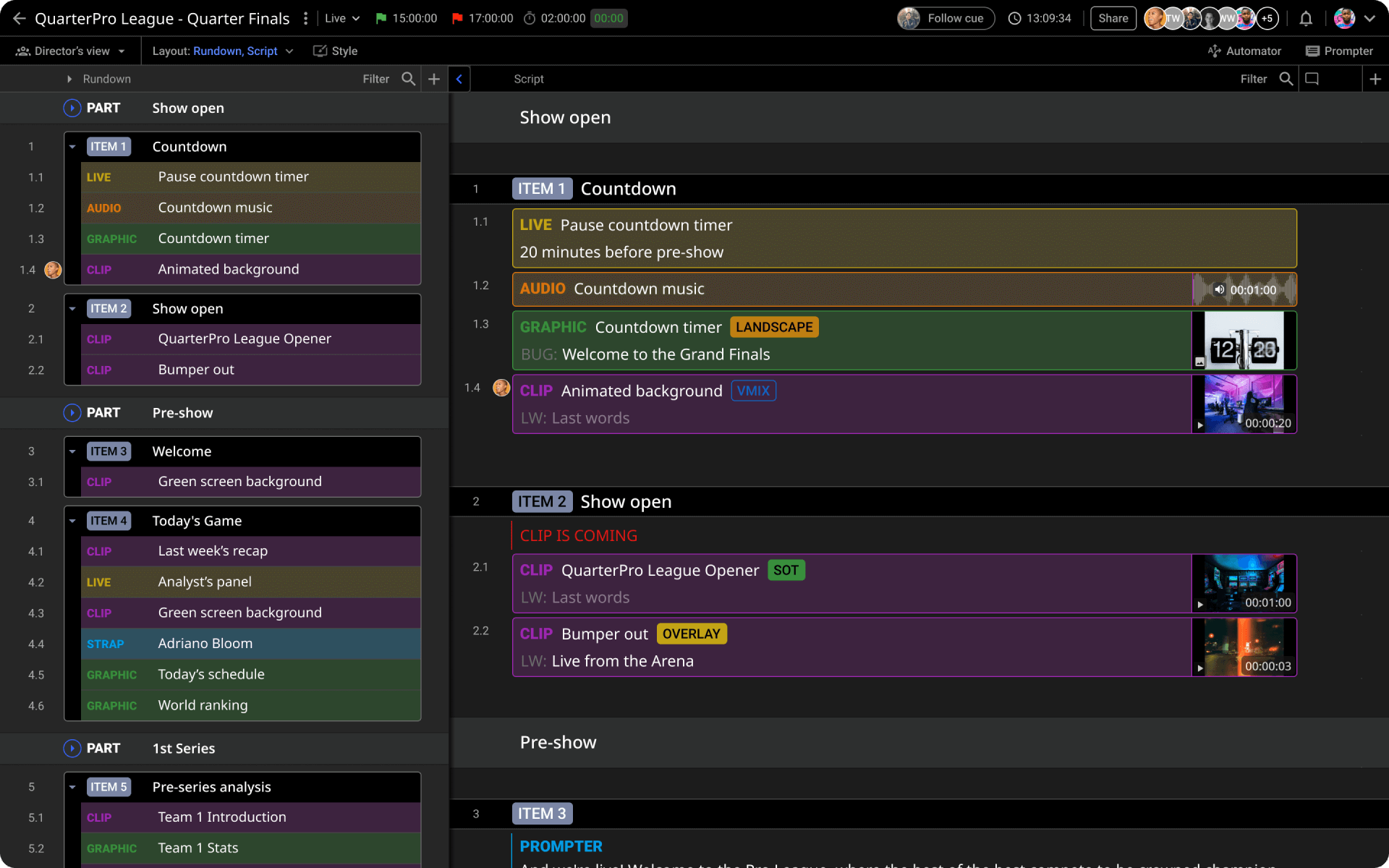The width and height of the screenshot is (1389, 868).
Task: Open the three-dot menu next to the title
Action: coord(306,19)
